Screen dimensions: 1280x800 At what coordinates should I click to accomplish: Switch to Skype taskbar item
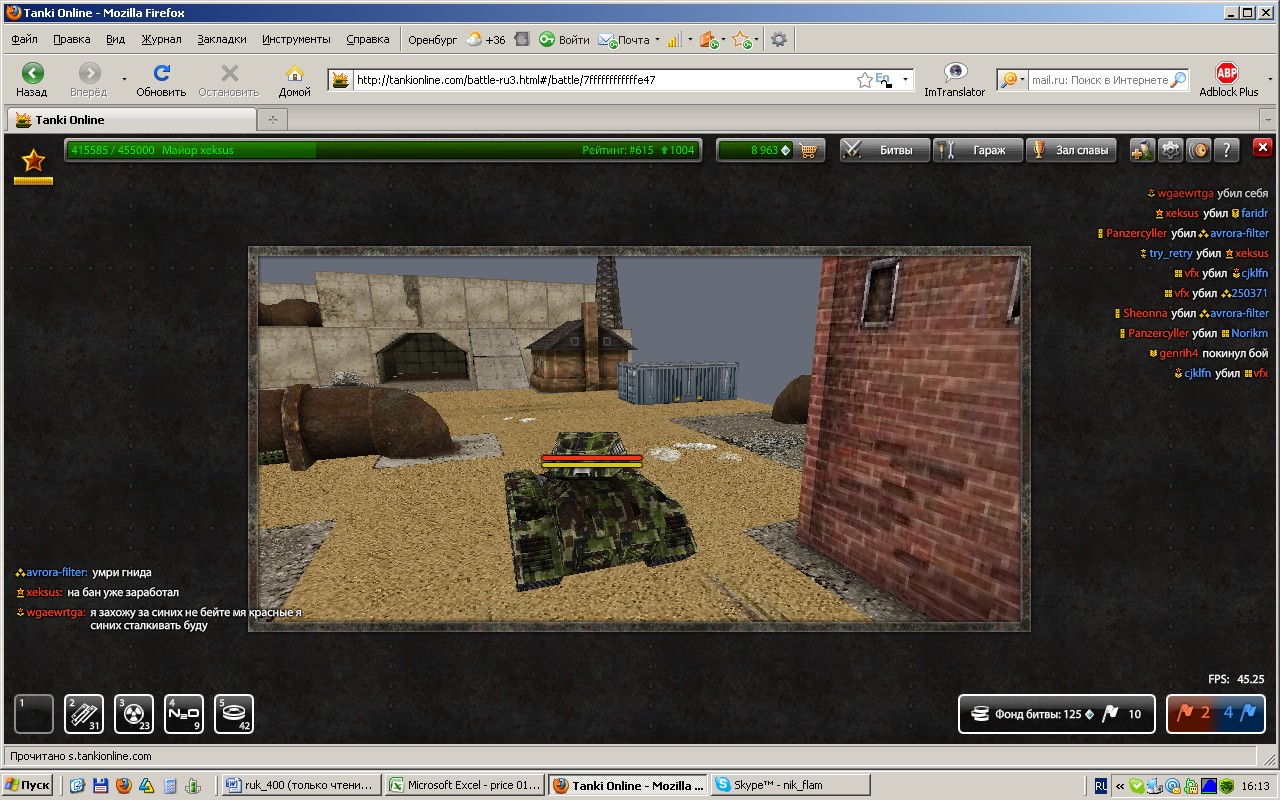(x=790, y=785)
